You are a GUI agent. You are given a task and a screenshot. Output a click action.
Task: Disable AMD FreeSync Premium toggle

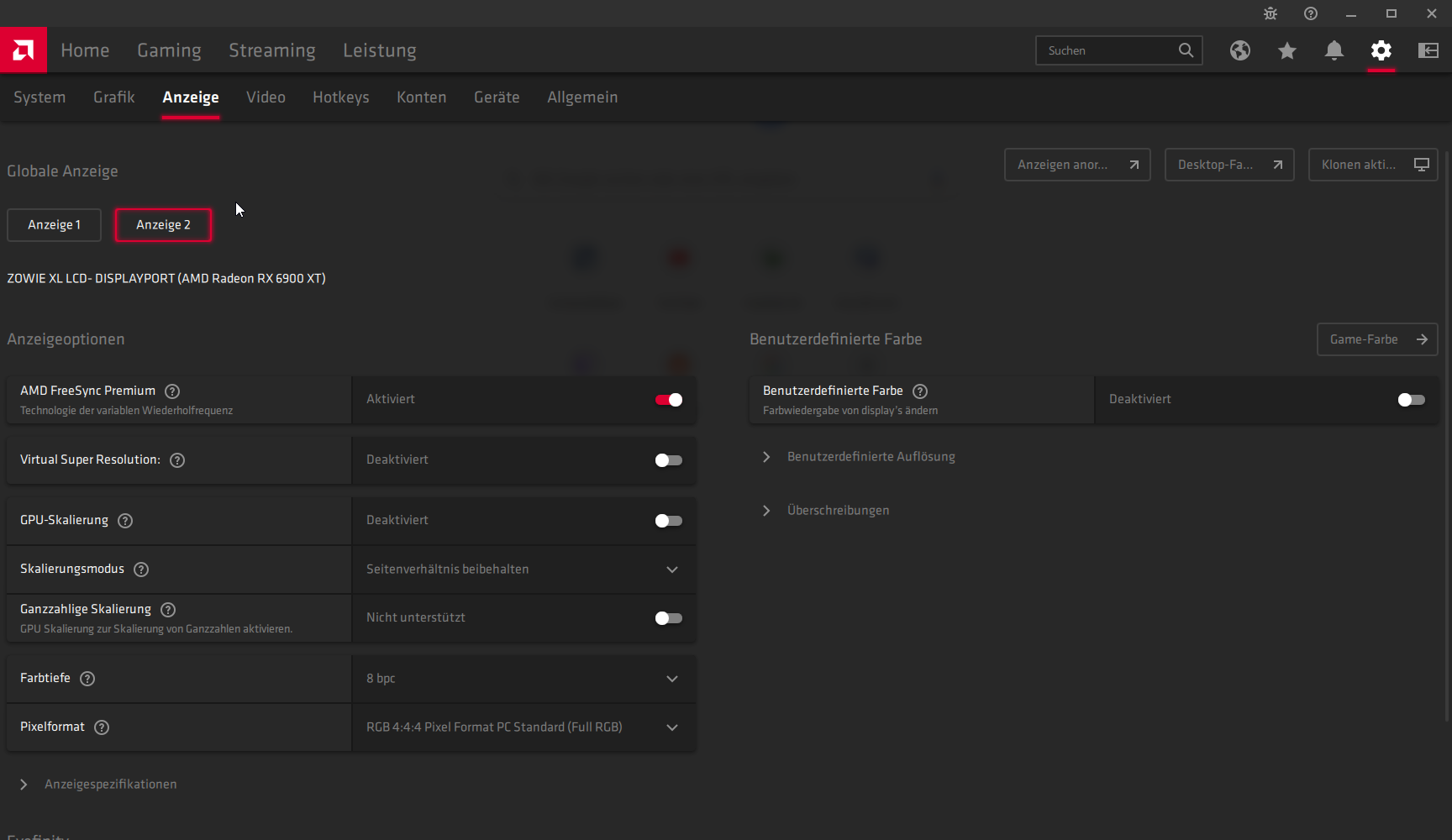[x=669, y=400]
